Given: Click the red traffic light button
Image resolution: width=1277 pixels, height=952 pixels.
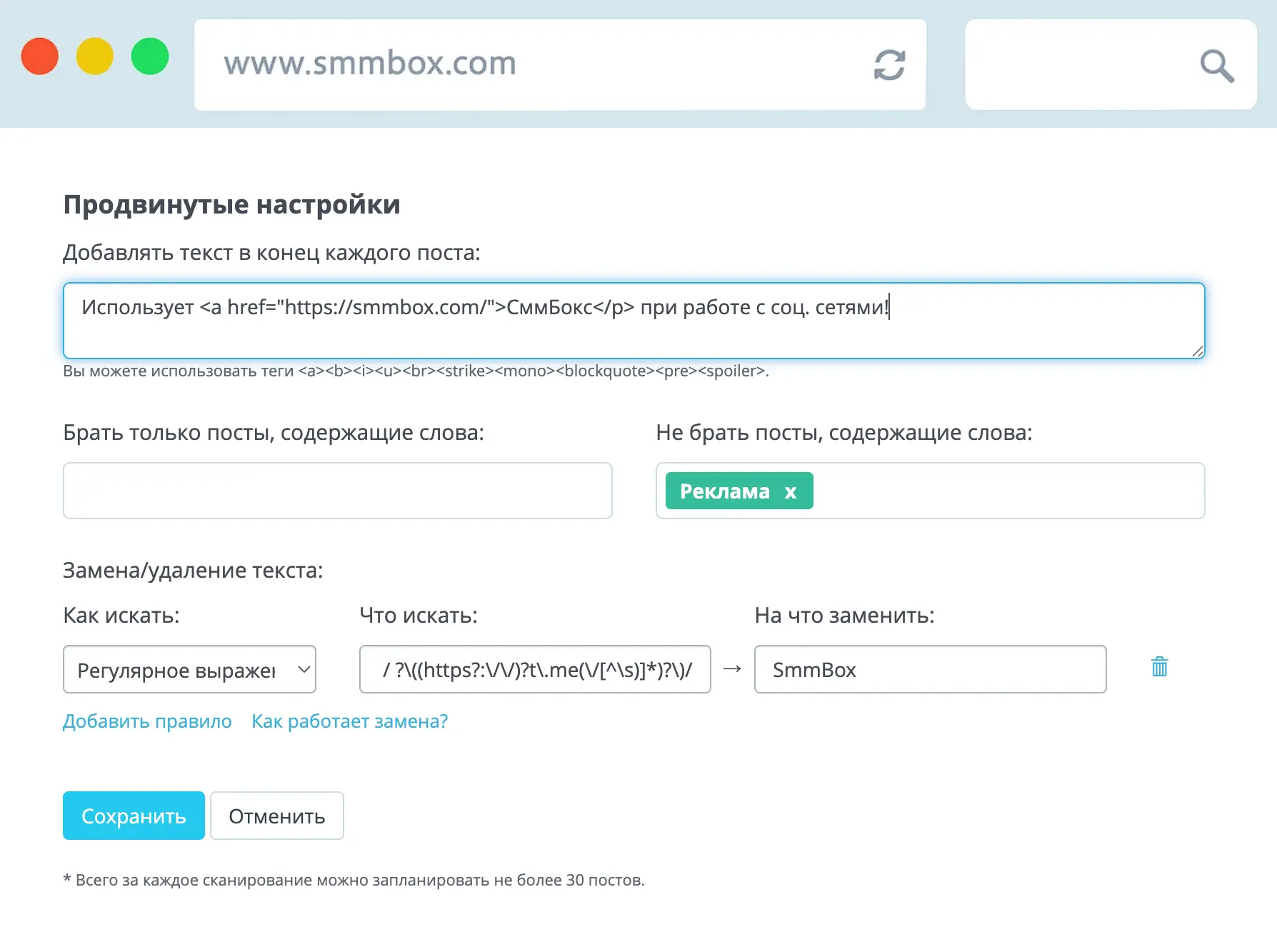Looking at the screenshot, I should 40,55.
